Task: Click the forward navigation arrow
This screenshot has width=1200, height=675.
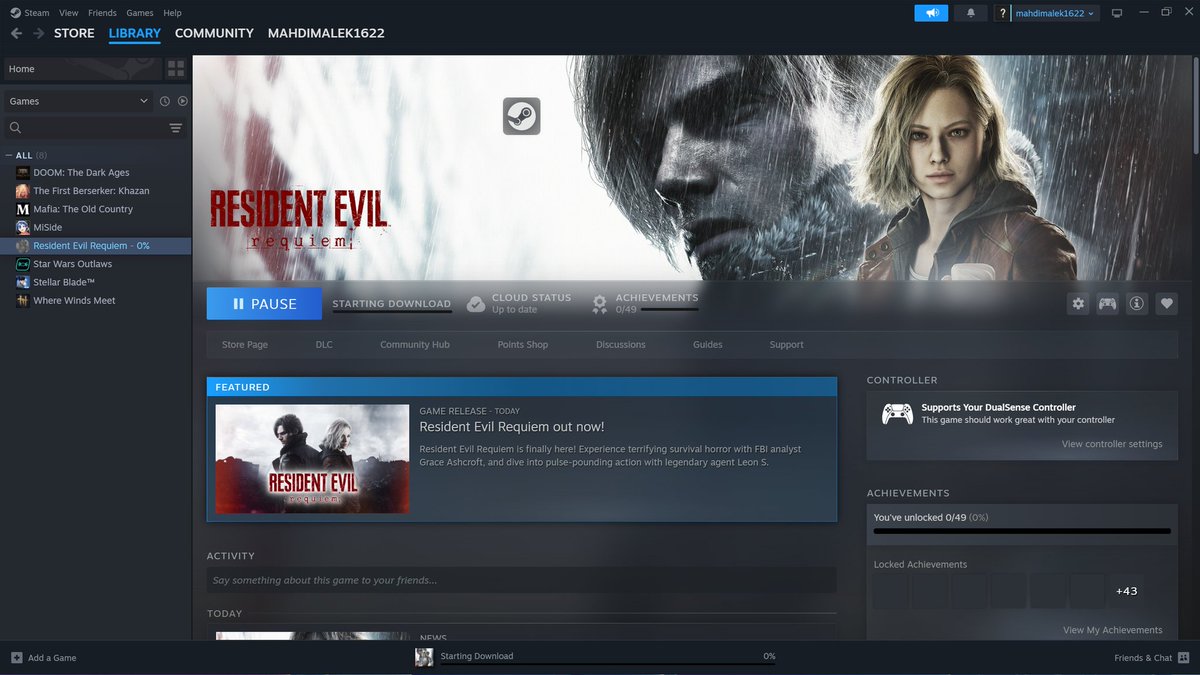Action: [38, 33]
